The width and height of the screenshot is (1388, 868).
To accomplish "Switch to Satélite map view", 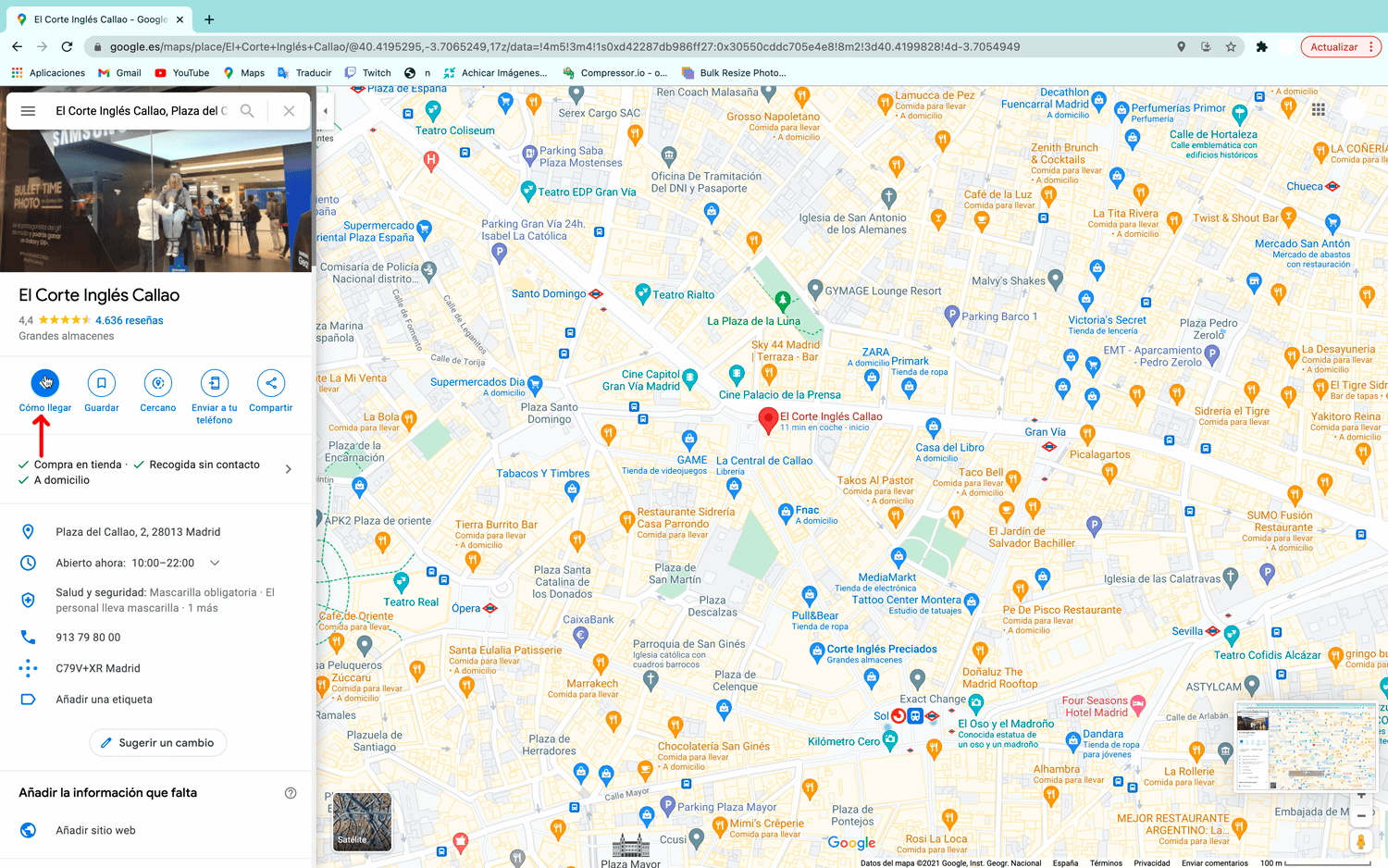I will [363, 822].
